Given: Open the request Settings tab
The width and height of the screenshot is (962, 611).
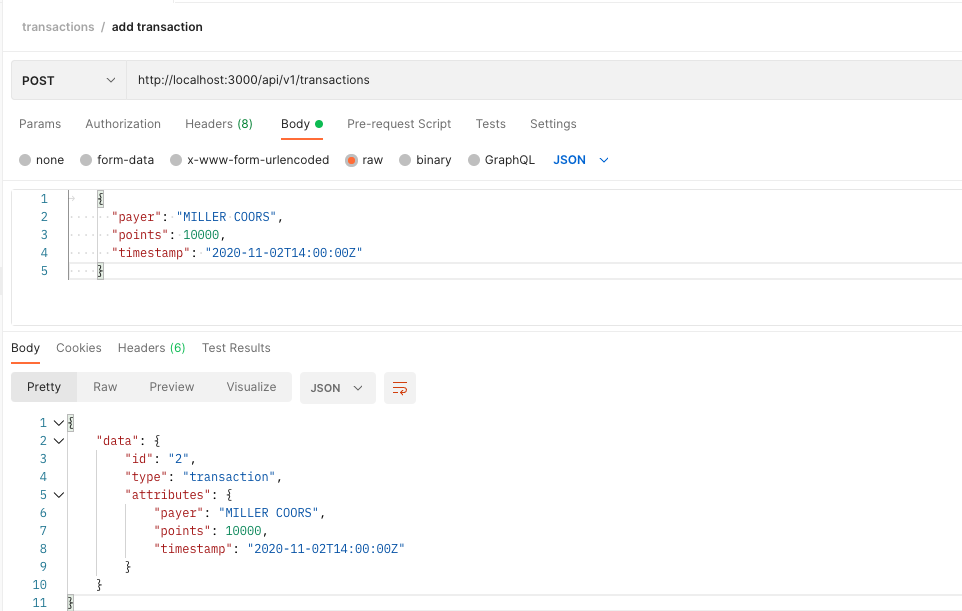Looking at the screenshot, I should [x=553, y=124].
